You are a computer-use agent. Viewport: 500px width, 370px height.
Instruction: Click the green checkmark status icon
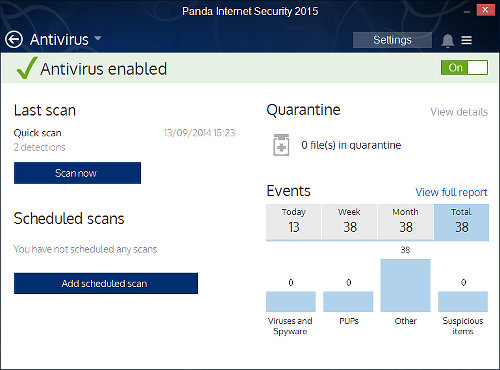pyautogui.click(x=27, y=68)
